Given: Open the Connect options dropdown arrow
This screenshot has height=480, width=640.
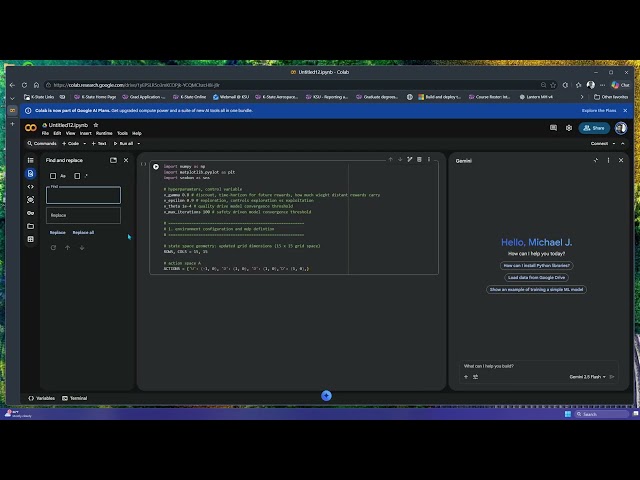Looking at the screenshot, I should 613,144.
